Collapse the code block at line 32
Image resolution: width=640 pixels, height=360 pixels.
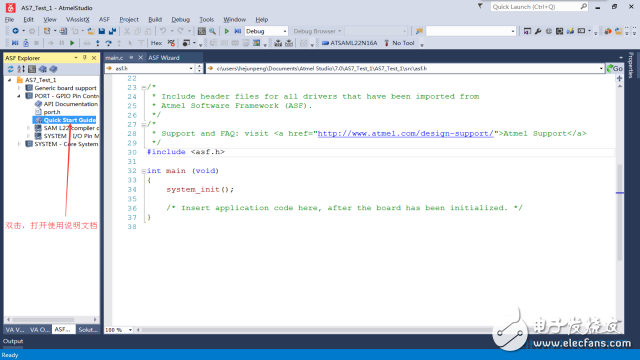[144, 171]
